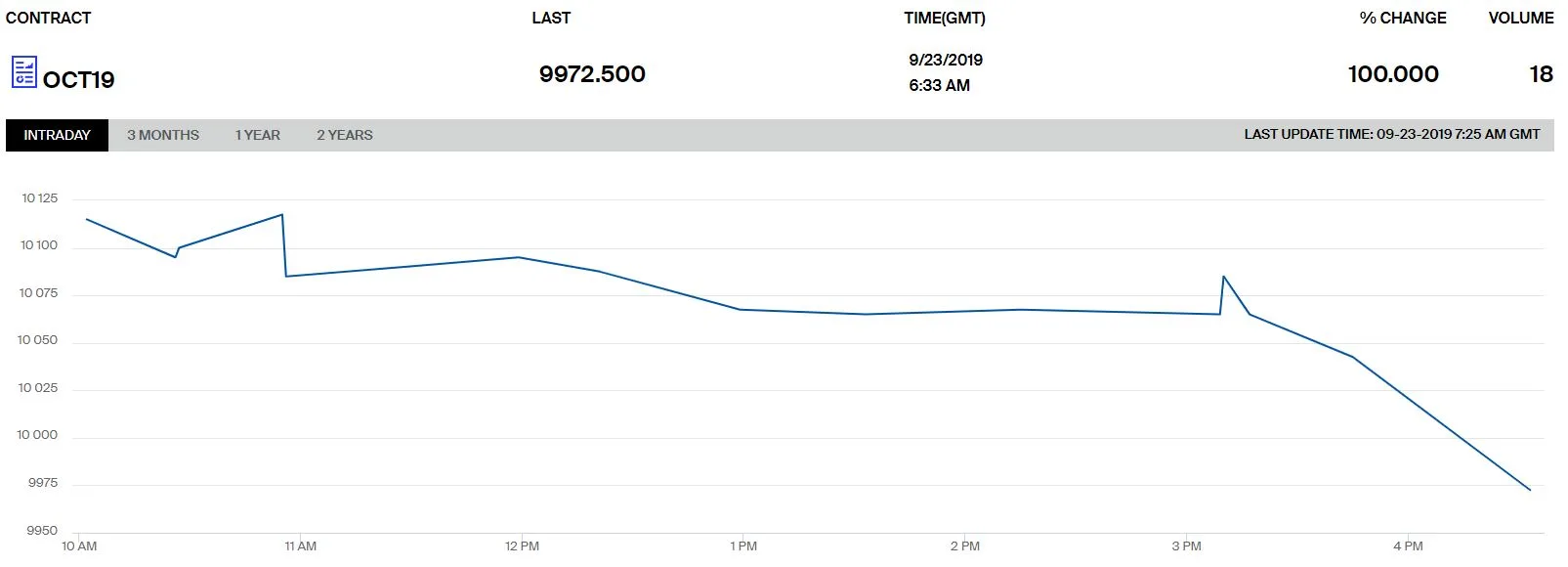This screenshot has width=1568, height=567.
Task: Click the CONTRACT column header
Action: click(48, 18)
